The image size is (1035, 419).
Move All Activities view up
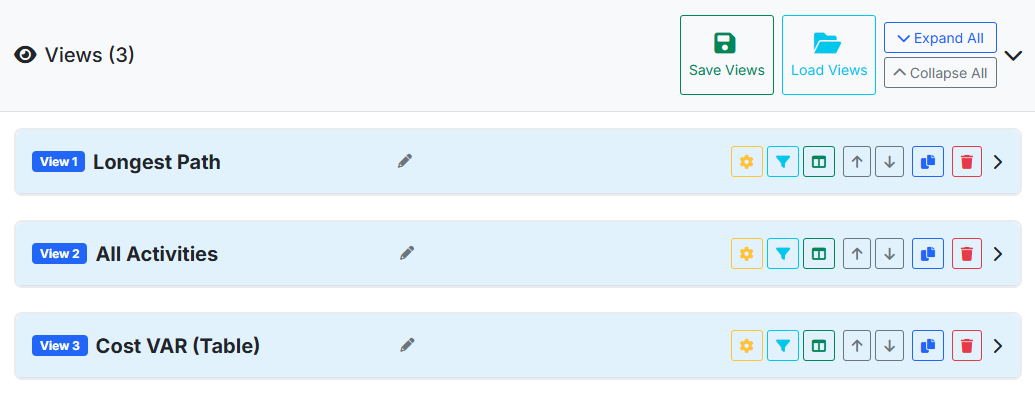(858, 254)
